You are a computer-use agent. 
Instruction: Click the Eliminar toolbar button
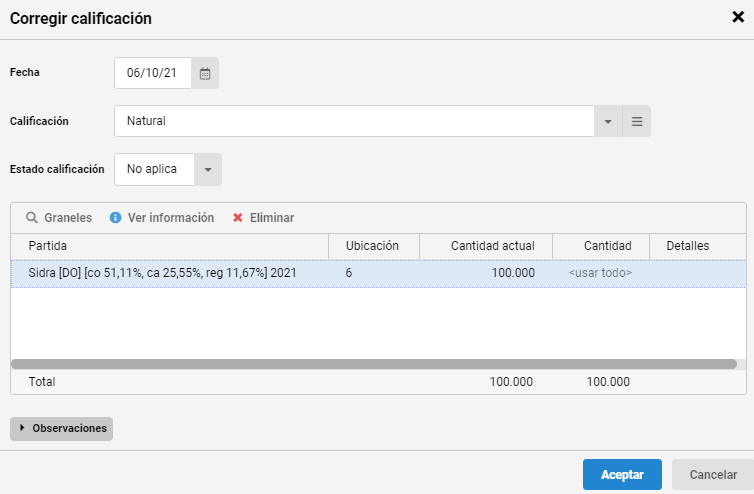pos(264,218)
